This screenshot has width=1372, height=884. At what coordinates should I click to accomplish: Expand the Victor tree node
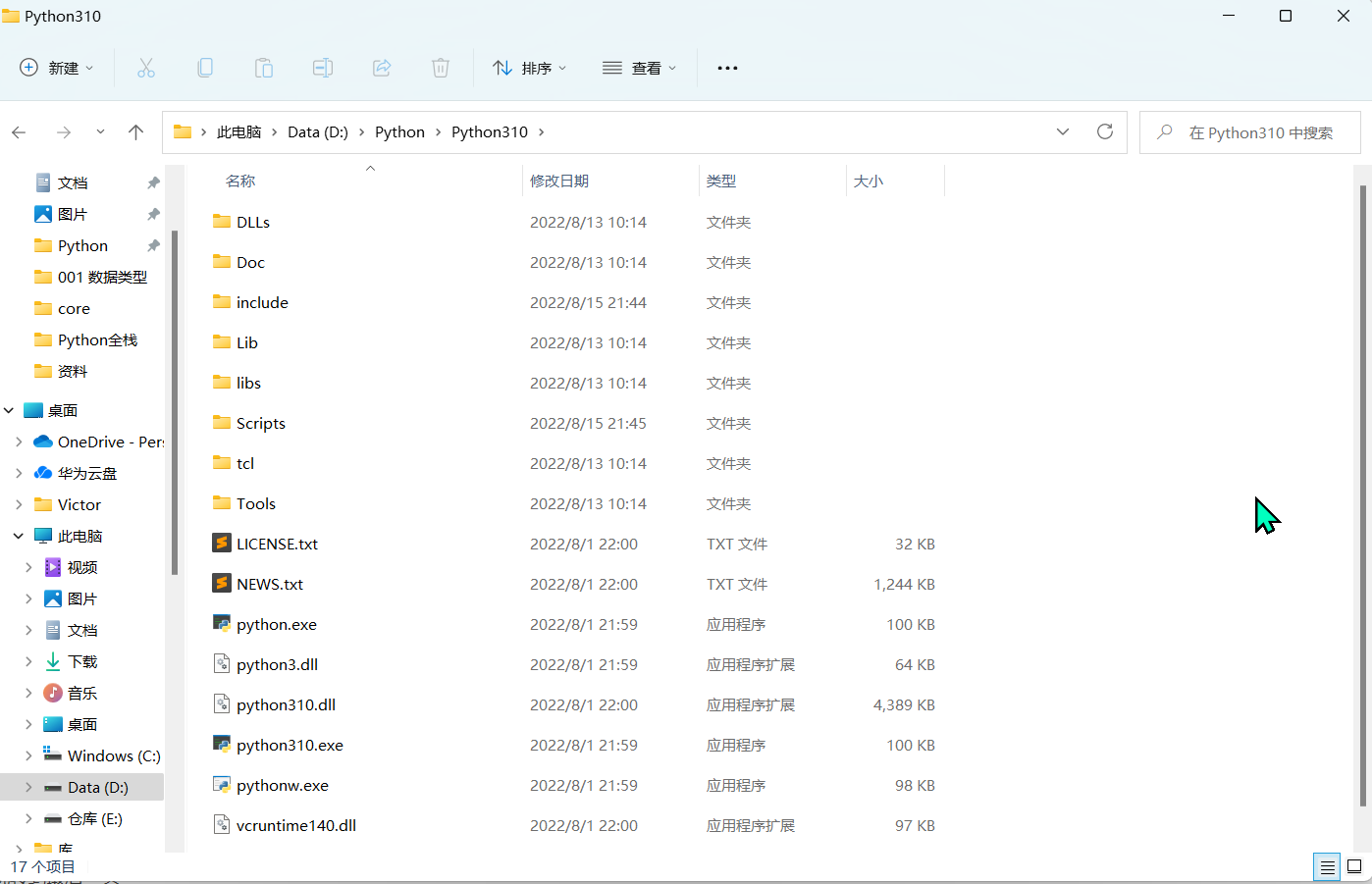click(19, 504)
